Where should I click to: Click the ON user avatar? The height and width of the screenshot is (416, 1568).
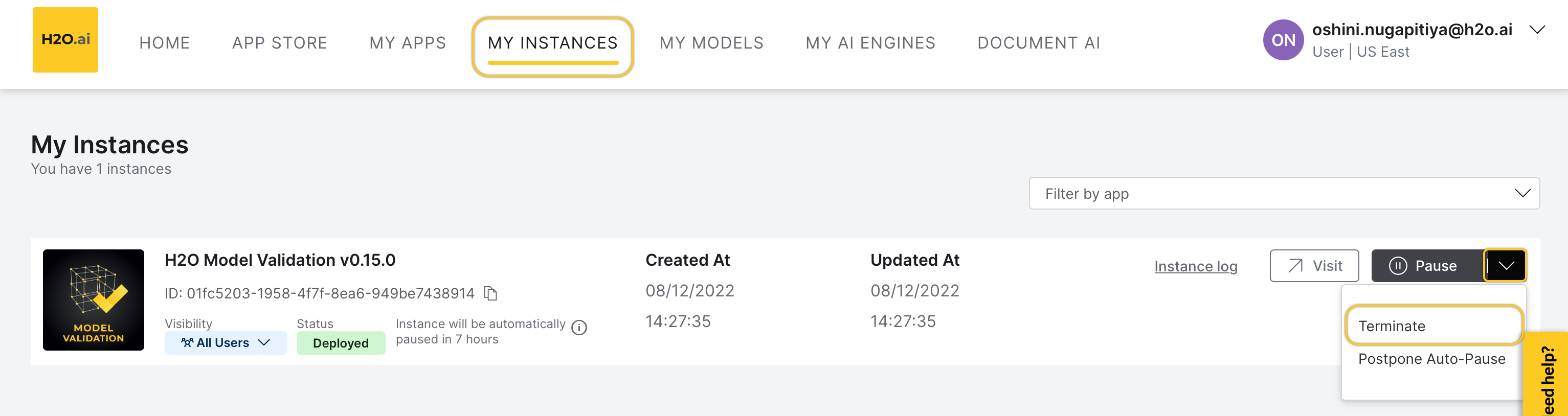(1283, 40)
